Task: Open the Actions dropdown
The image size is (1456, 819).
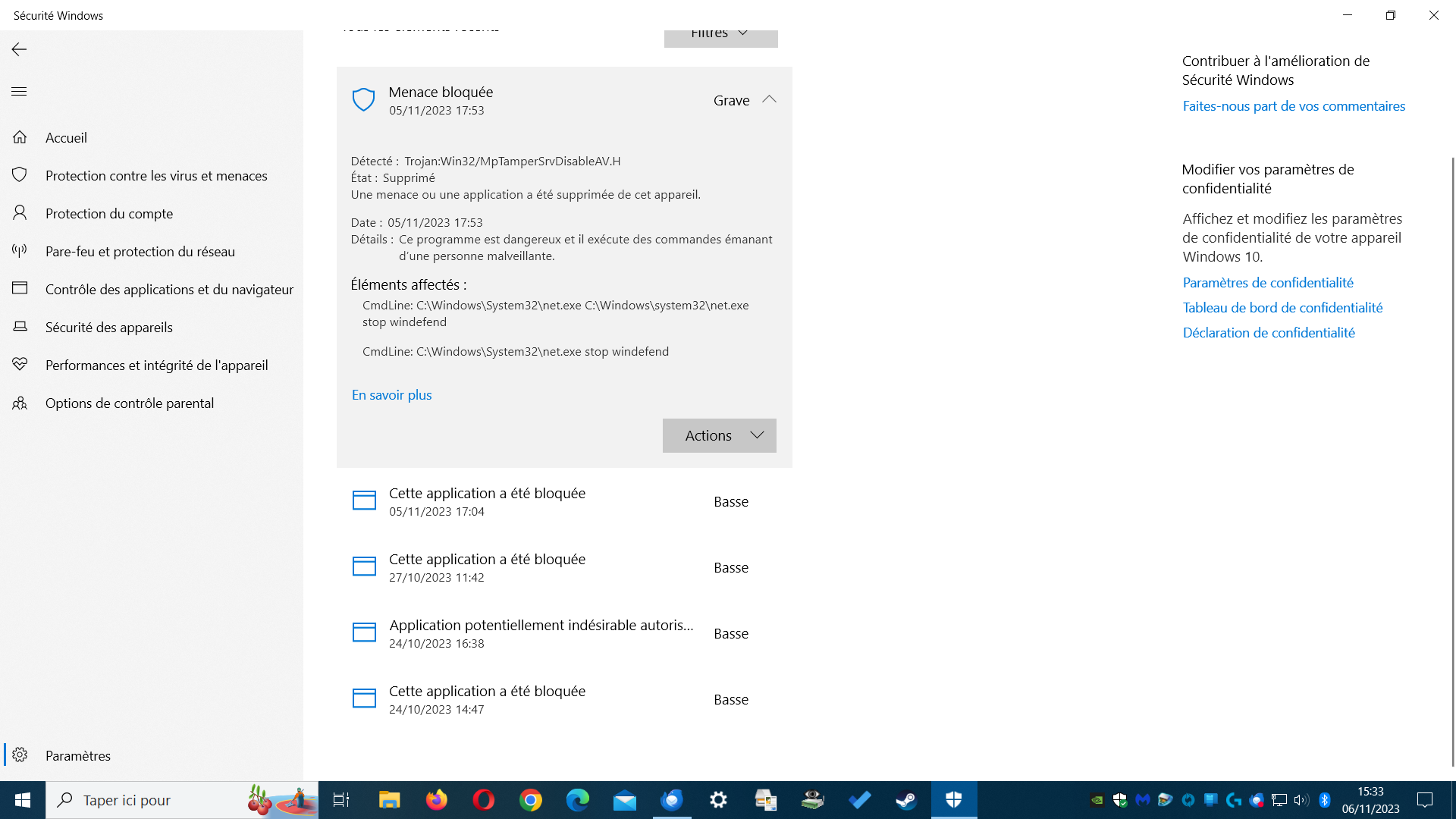Action: (x=720, y=435)
